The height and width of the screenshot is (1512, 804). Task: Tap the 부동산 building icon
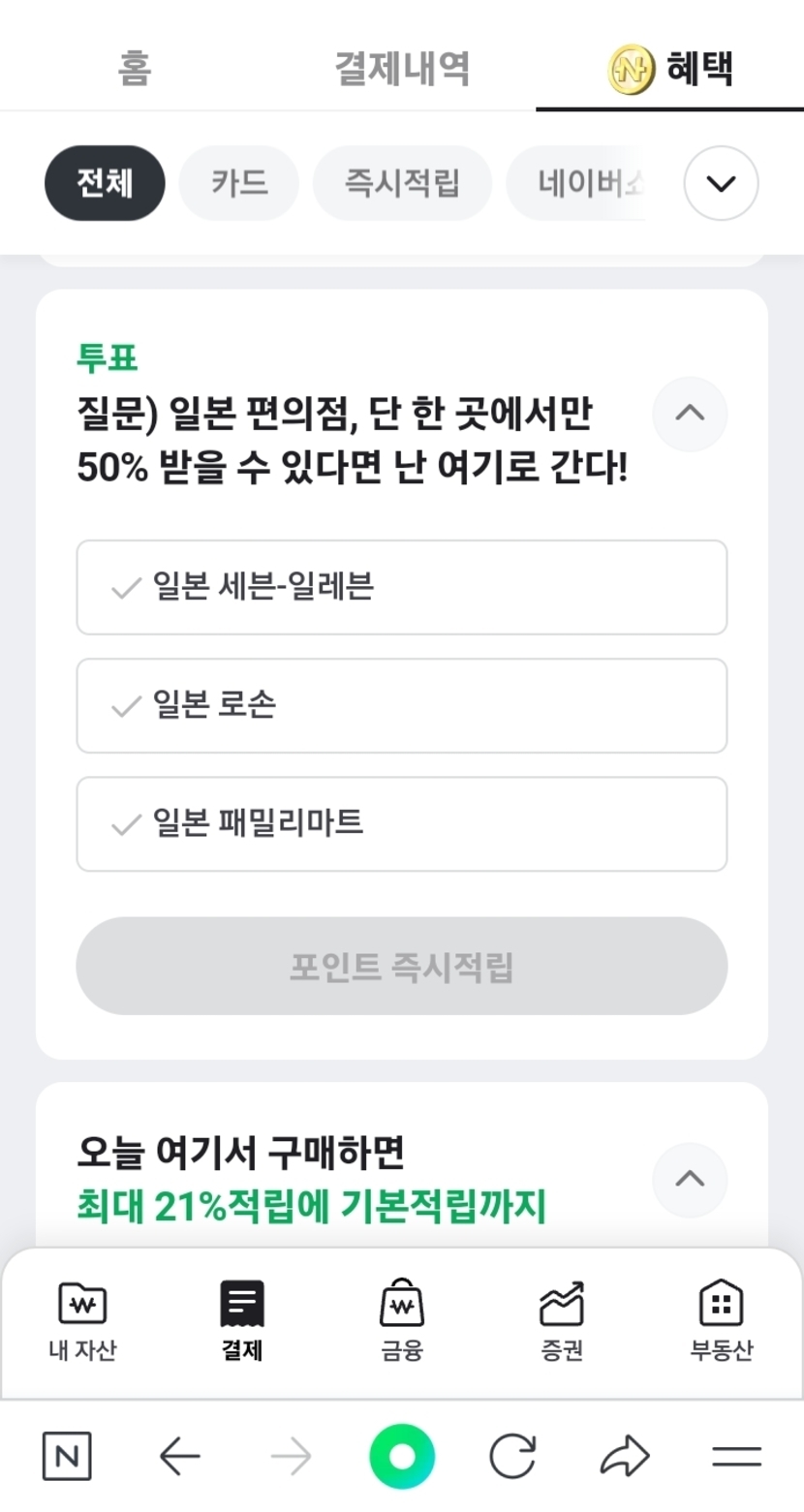pos(721,1304)
